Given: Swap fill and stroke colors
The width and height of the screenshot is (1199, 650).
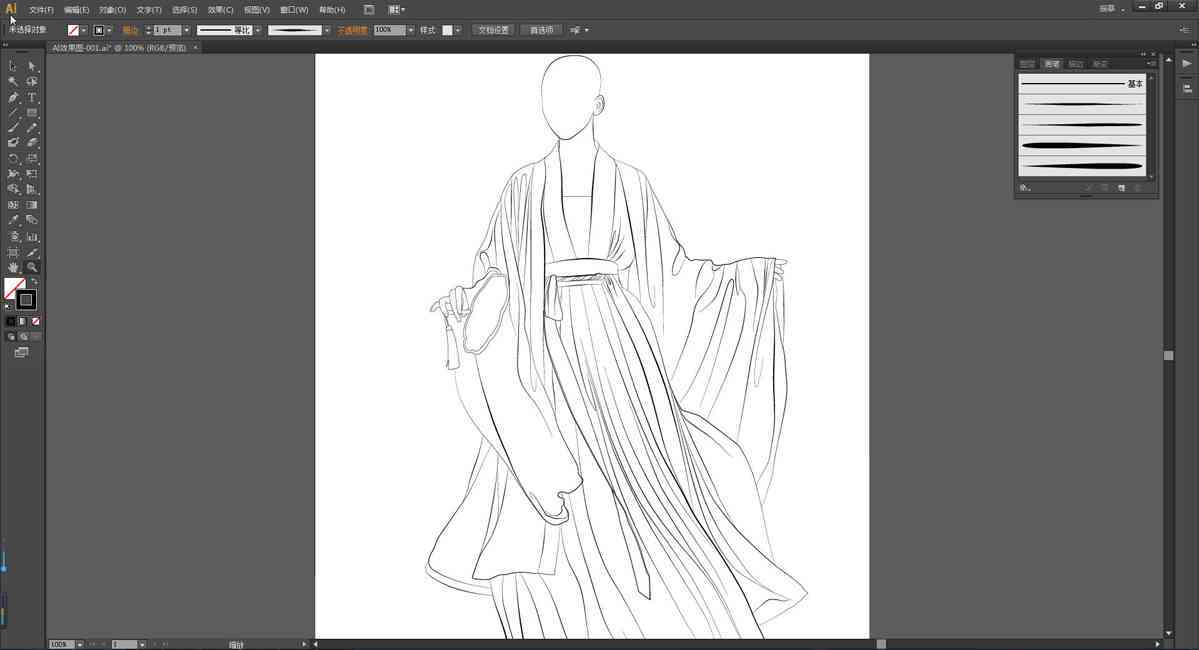Looking at the screenshot, I should tap(34, 282).
